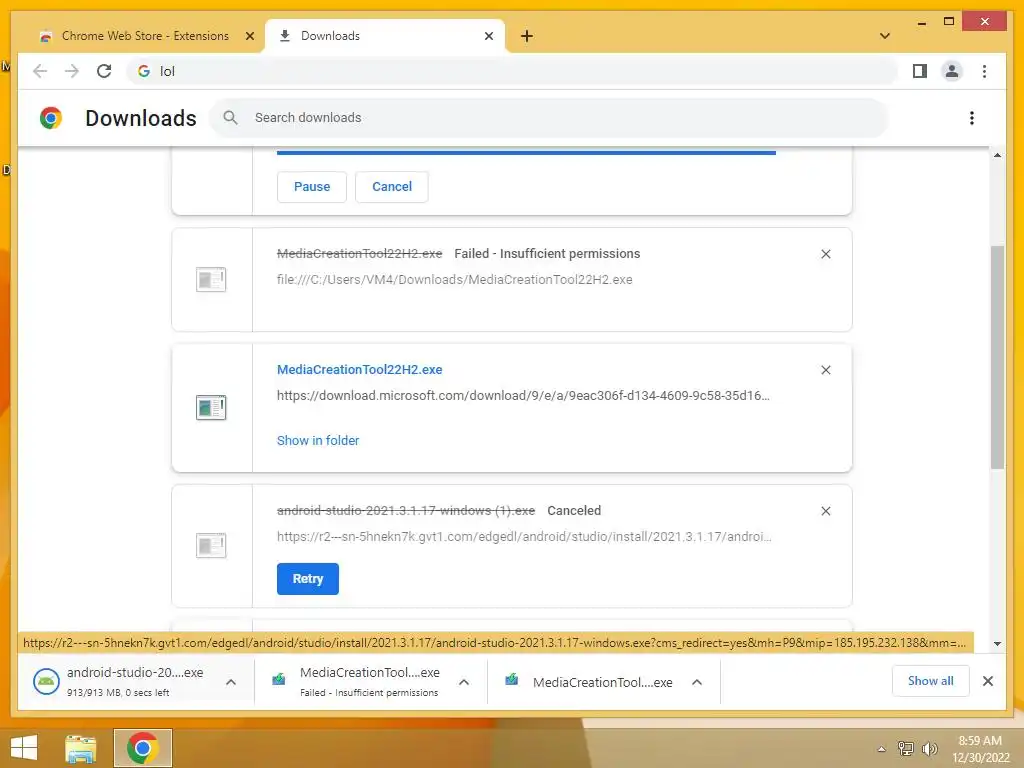Viewport: 1024px width, 768px height.
Task: Click the blue download progress bar
Action: 526,153
